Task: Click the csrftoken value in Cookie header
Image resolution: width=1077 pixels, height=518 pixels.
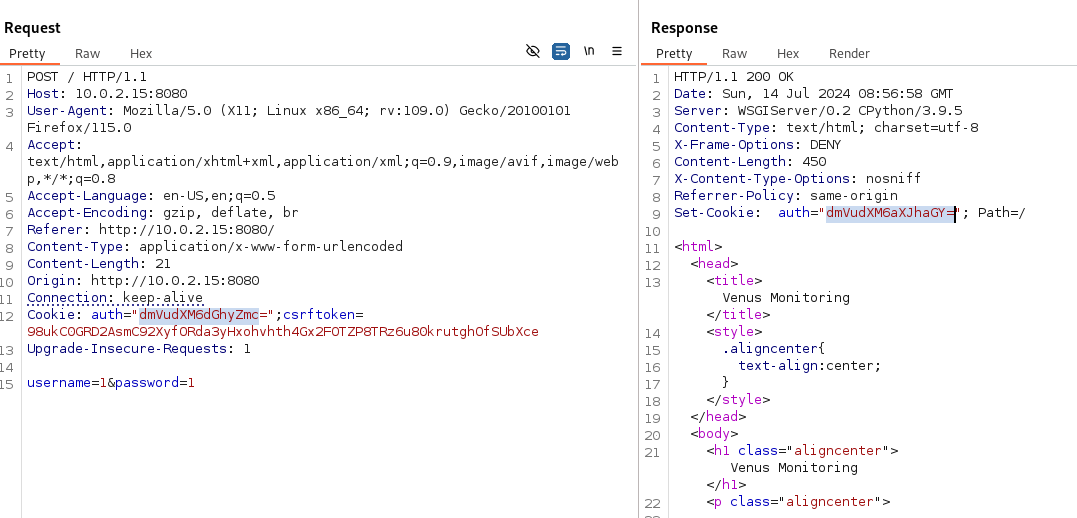Action: [x=282, y=332]
